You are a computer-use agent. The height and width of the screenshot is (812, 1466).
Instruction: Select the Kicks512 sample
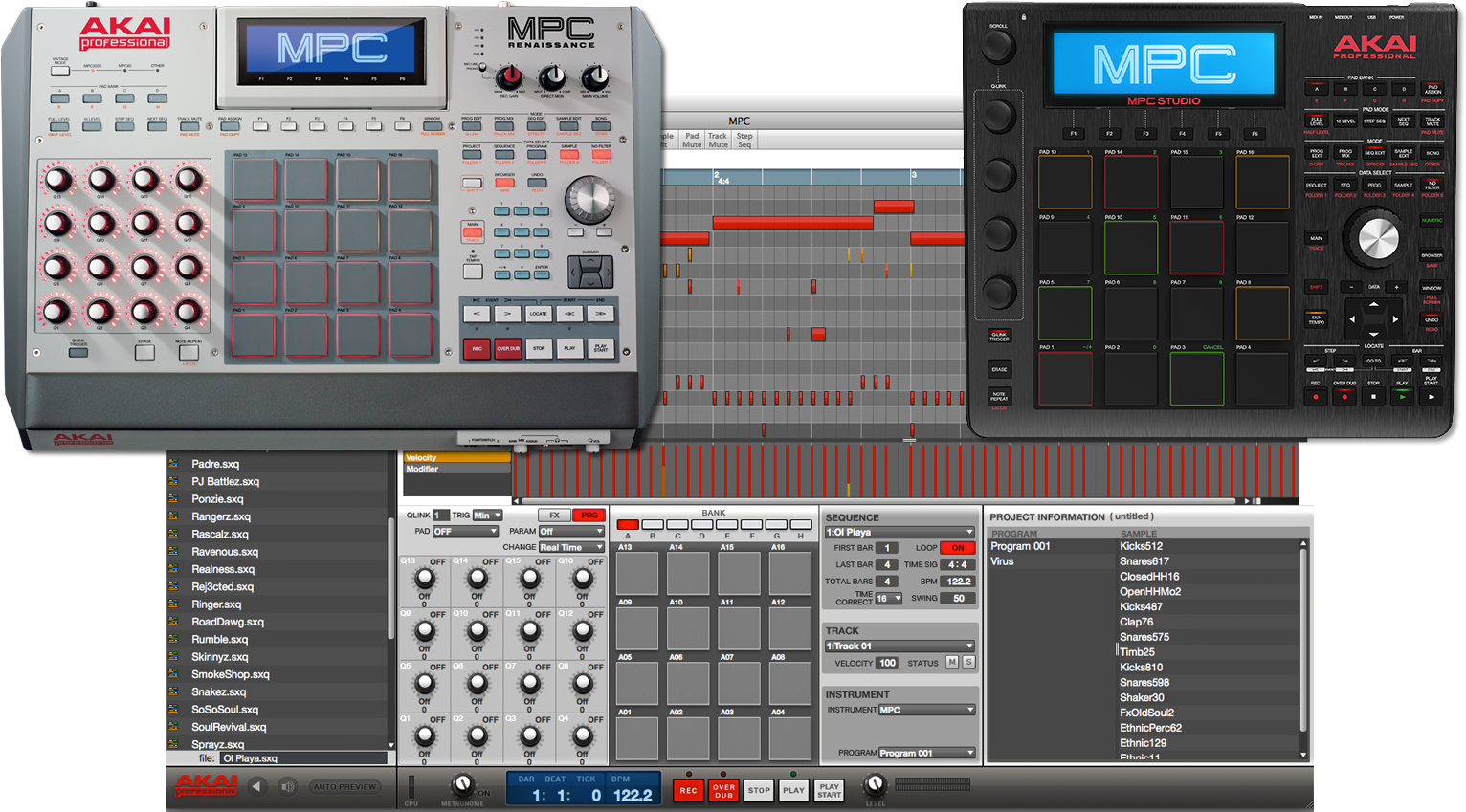click(x=1142, y=546)
